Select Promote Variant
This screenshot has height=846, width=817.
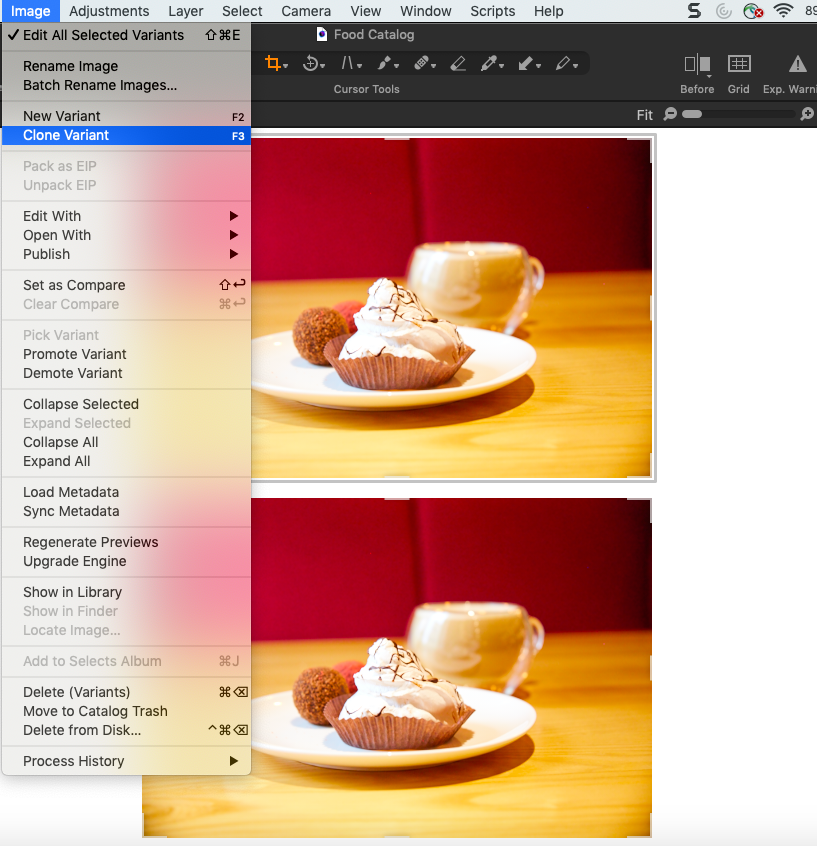[126, 354]
